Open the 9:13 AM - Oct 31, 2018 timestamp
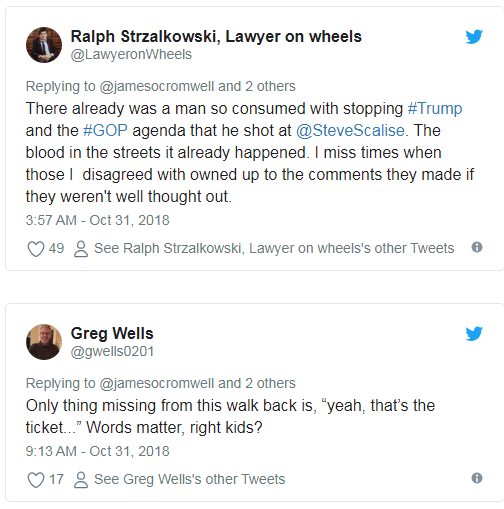The image size is (504, 509). pos(98,451)
